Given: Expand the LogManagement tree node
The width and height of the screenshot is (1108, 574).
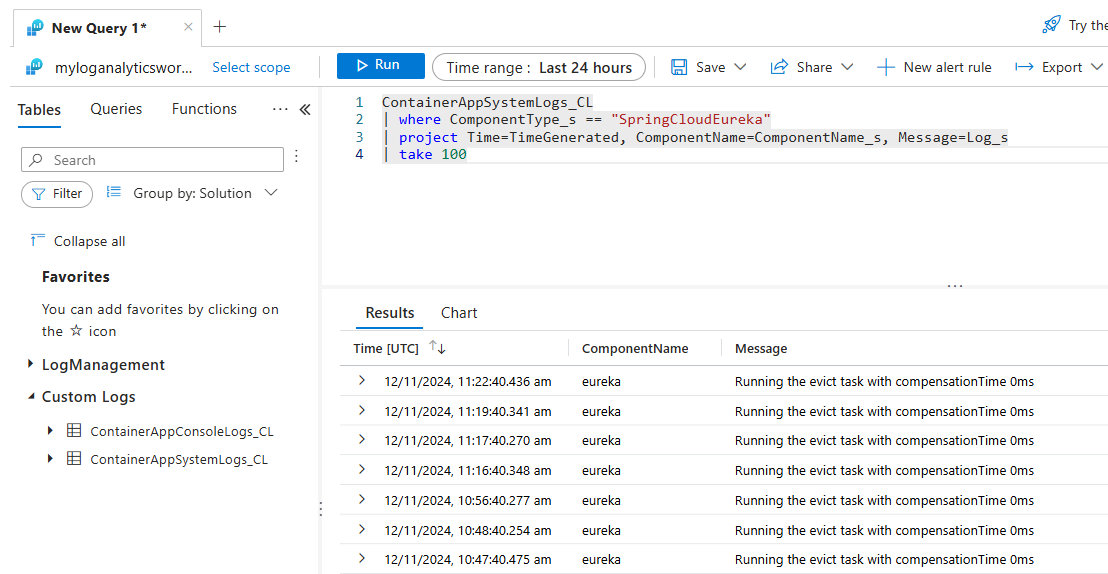Looking at the screenshot, I should [x=30, y=364].
